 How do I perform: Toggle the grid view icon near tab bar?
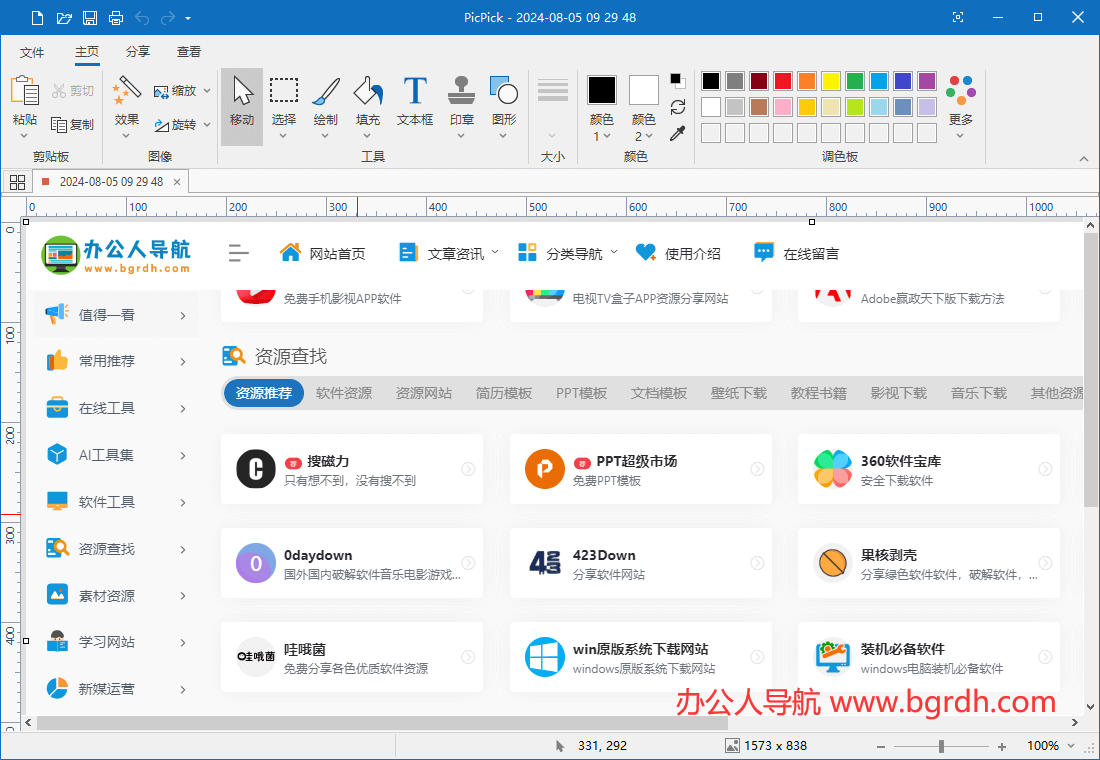[x=17, y=181]
